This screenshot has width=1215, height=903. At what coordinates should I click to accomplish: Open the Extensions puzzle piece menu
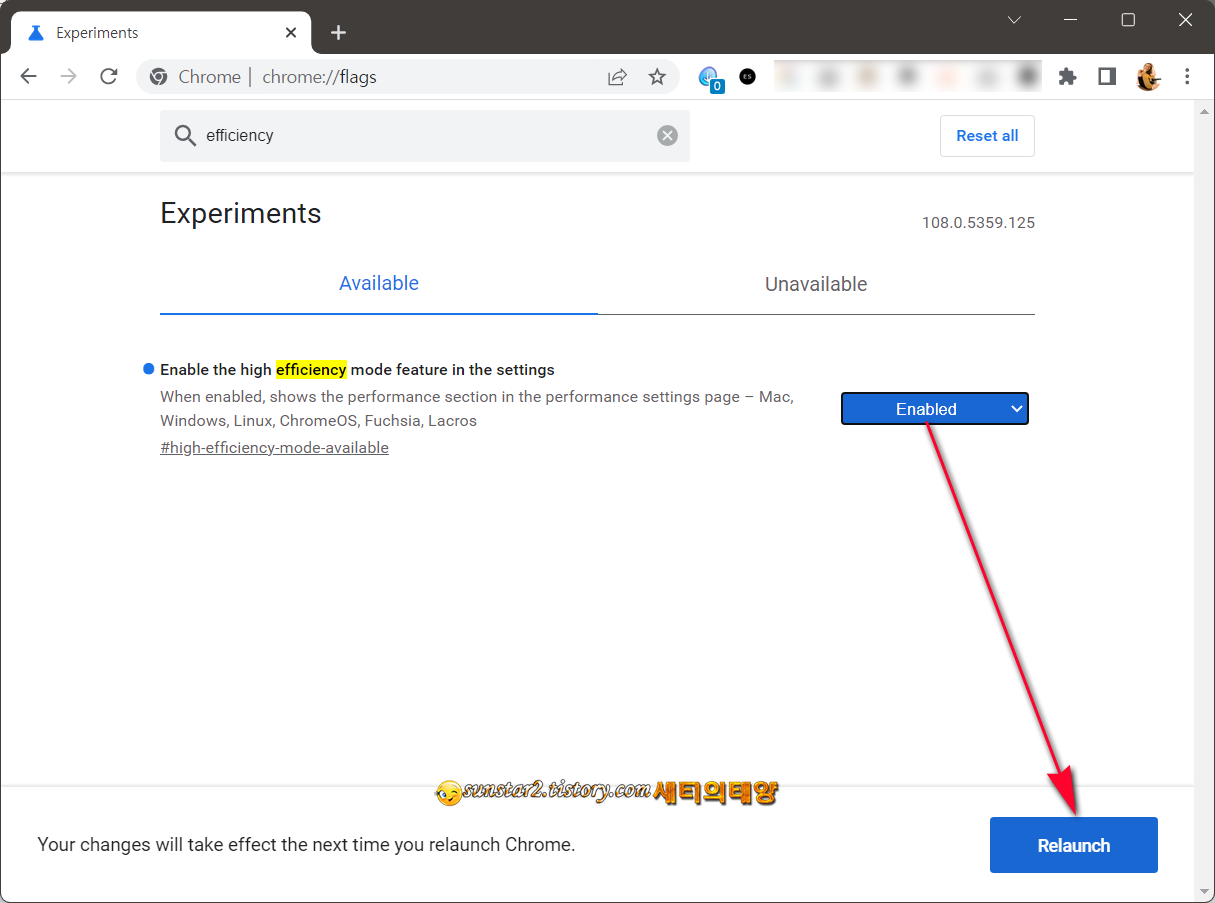1067,77
